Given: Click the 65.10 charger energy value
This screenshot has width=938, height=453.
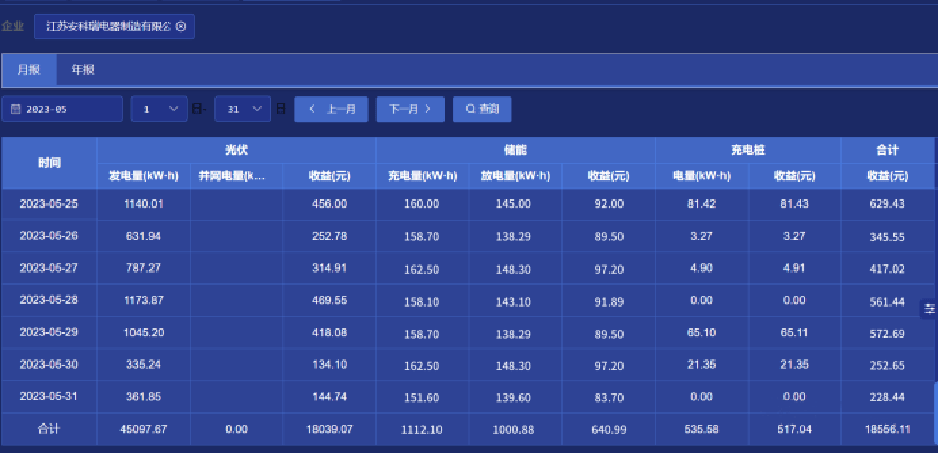Looking at the screenshot, I should [x=701, y=332].
